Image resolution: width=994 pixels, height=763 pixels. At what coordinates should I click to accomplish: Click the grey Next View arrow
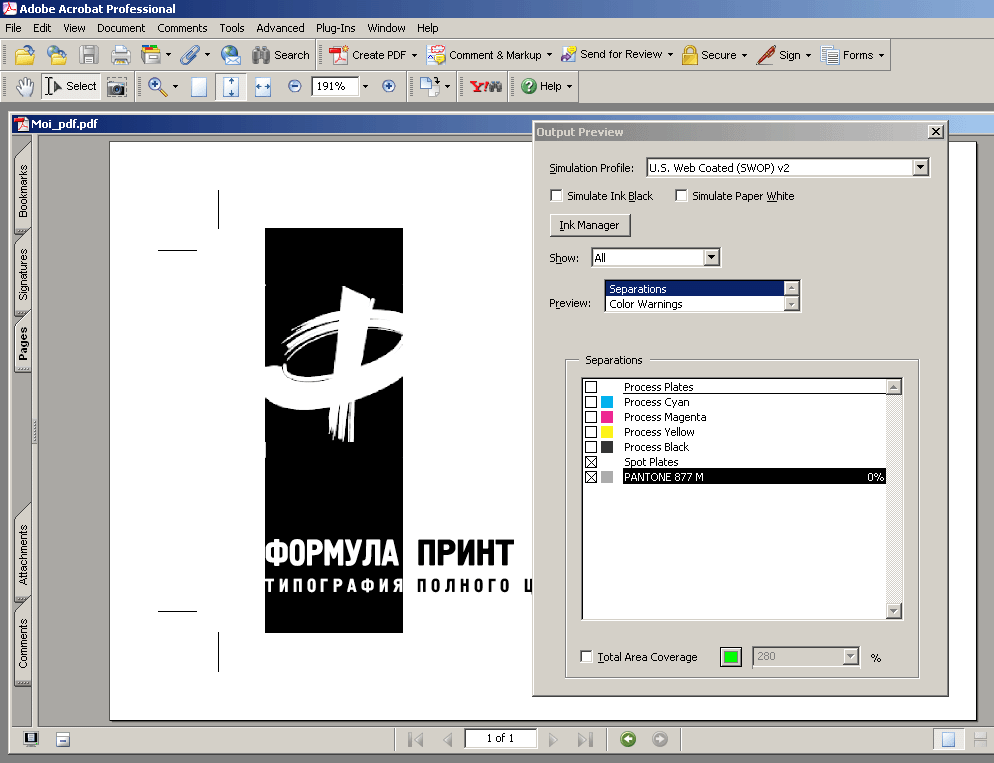click(660, 739)
